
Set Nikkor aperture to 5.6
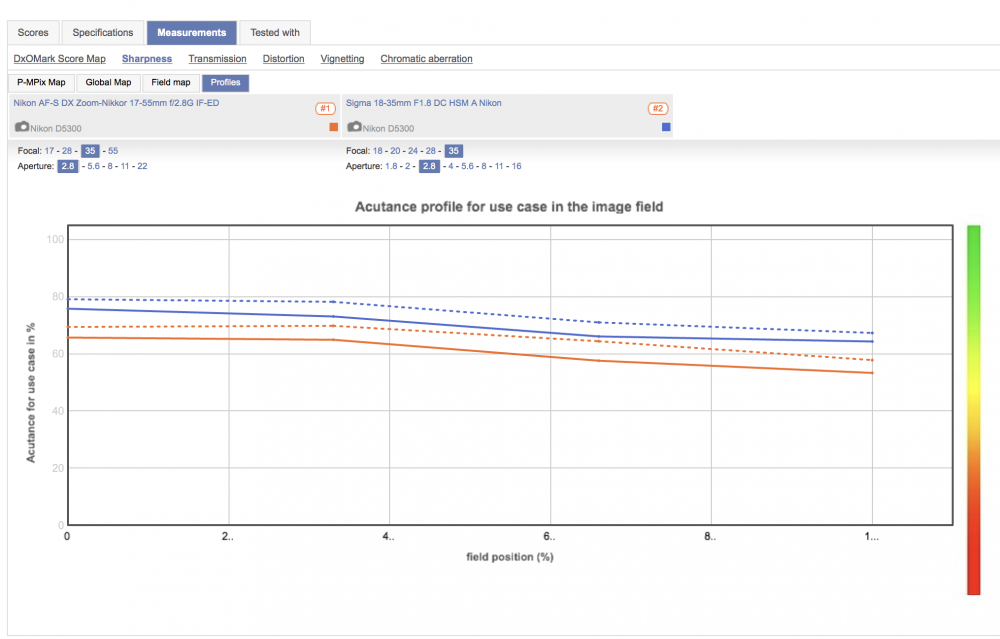click(x=94, y=166)
